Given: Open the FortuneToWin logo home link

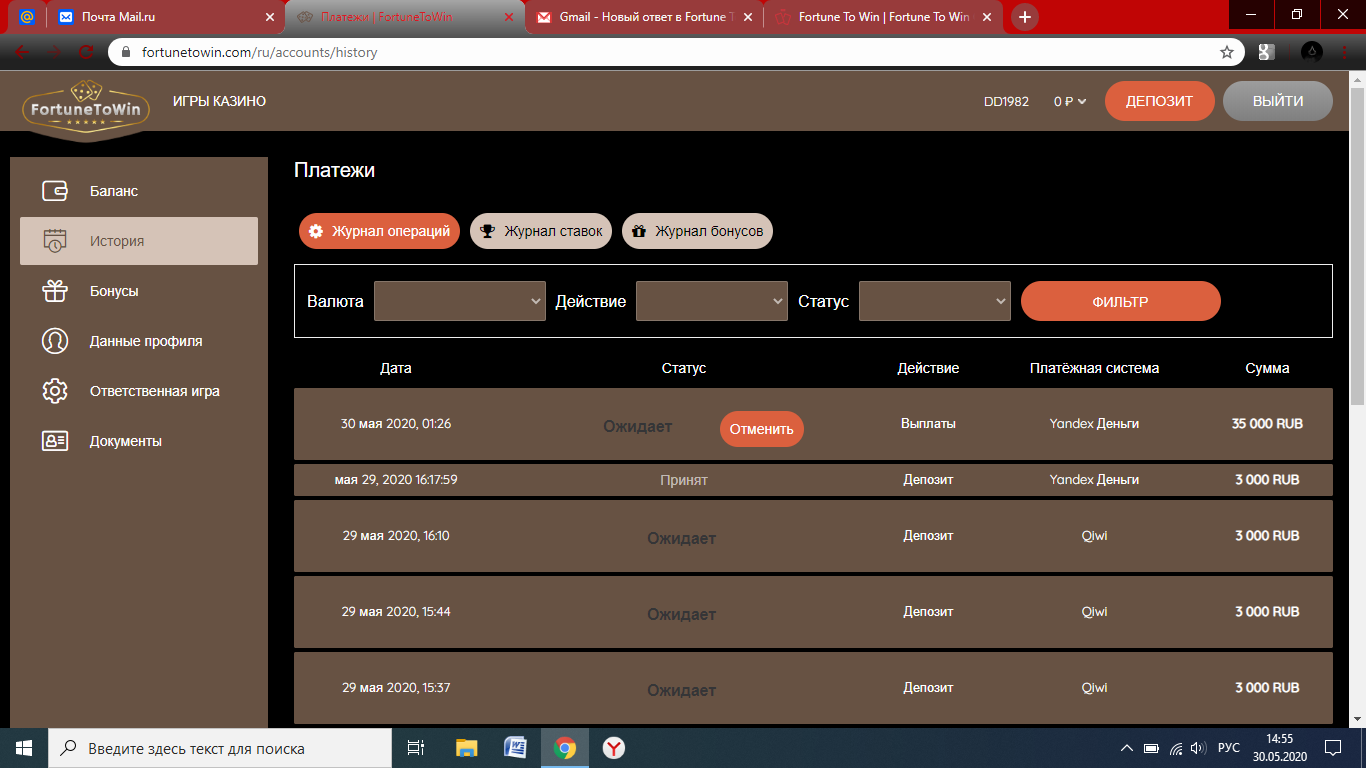Looking at the screenshot, I should coord(86,109).
